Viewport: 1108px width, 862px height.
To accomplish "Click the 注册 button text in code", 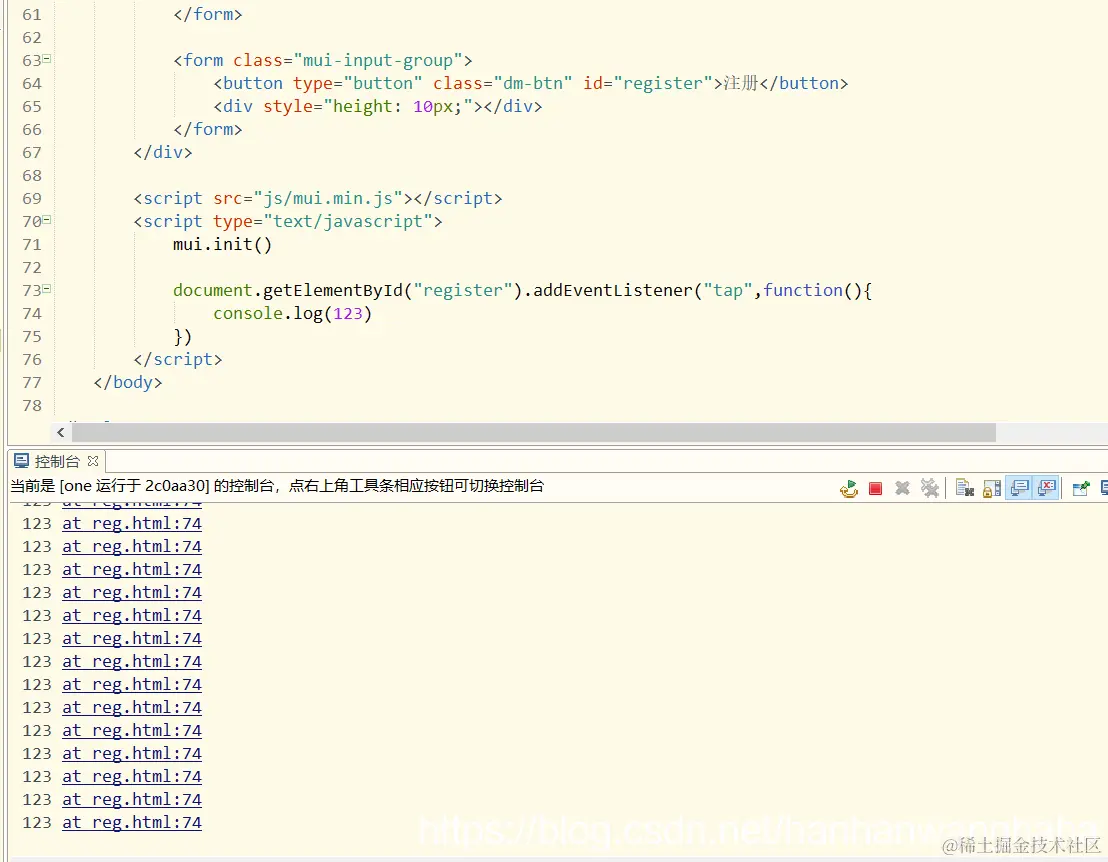I will pos(741,83).
